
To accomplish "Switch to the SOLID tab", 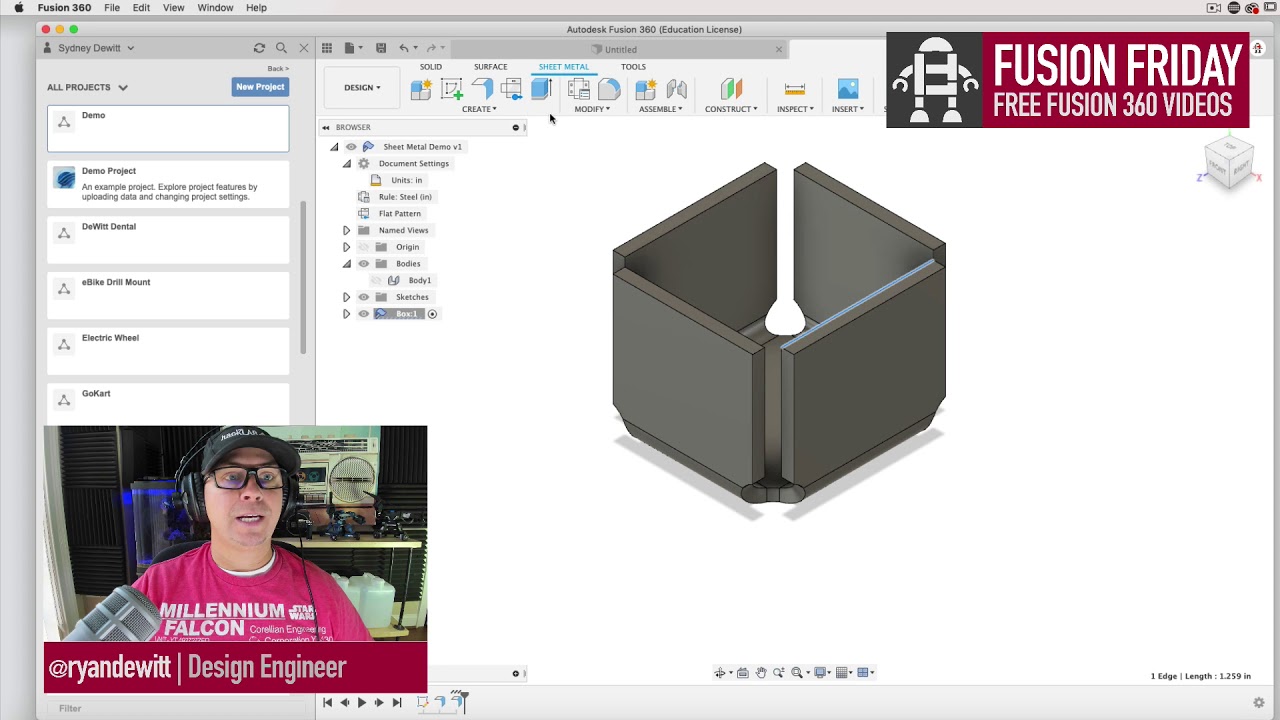I will (431, 67).
